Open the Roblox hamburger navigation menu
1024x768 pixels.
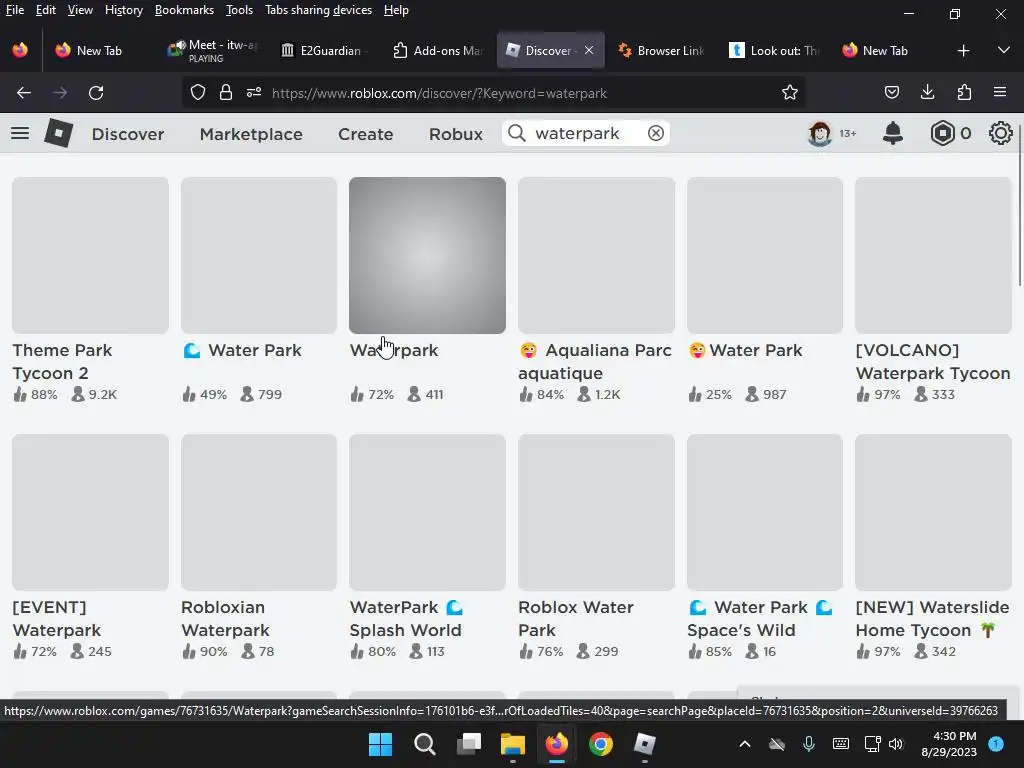coord(20,133)
